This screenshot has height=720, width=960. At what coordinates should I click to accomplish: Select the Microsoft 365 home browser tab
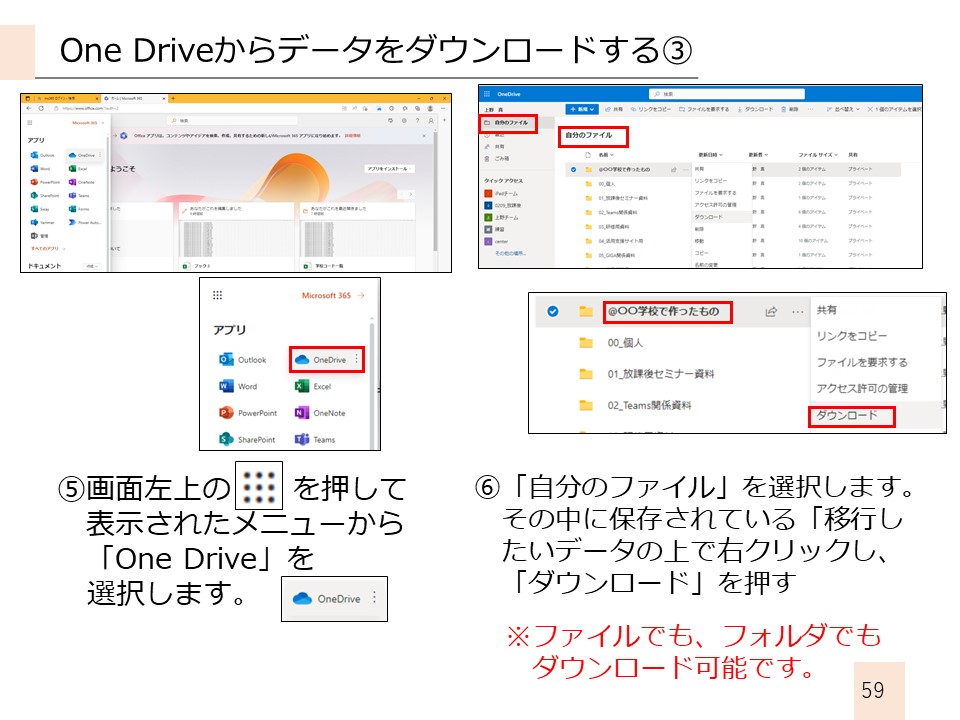[134, 98]
